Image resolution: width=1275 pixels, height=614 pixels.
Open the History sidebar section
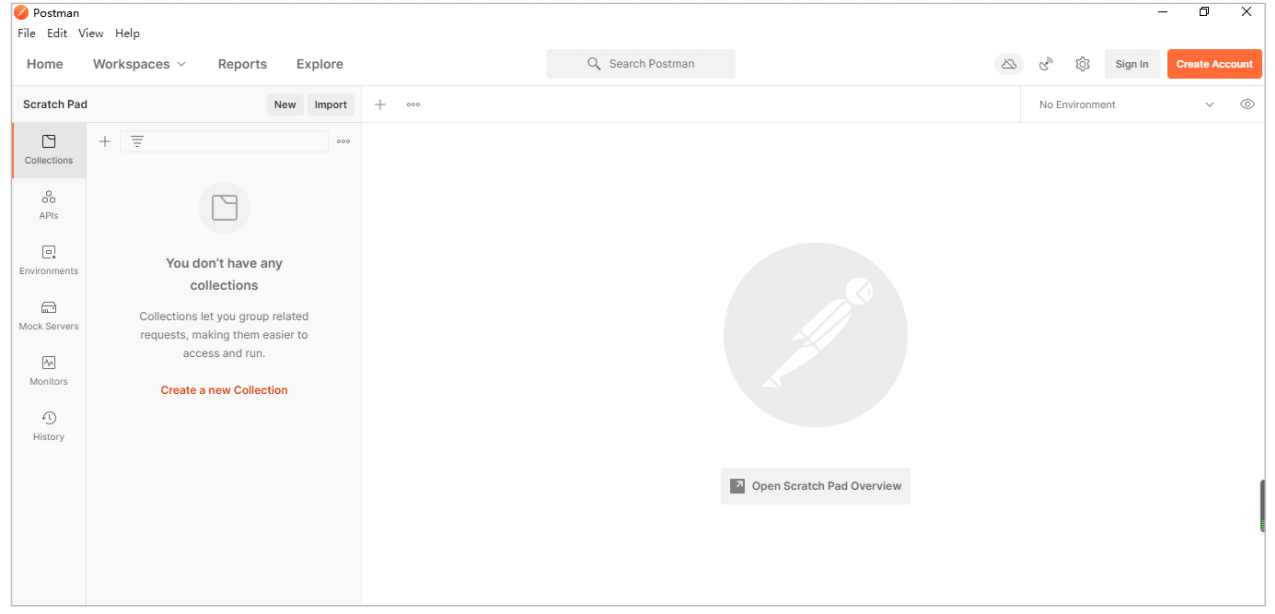tap(49, 426)
